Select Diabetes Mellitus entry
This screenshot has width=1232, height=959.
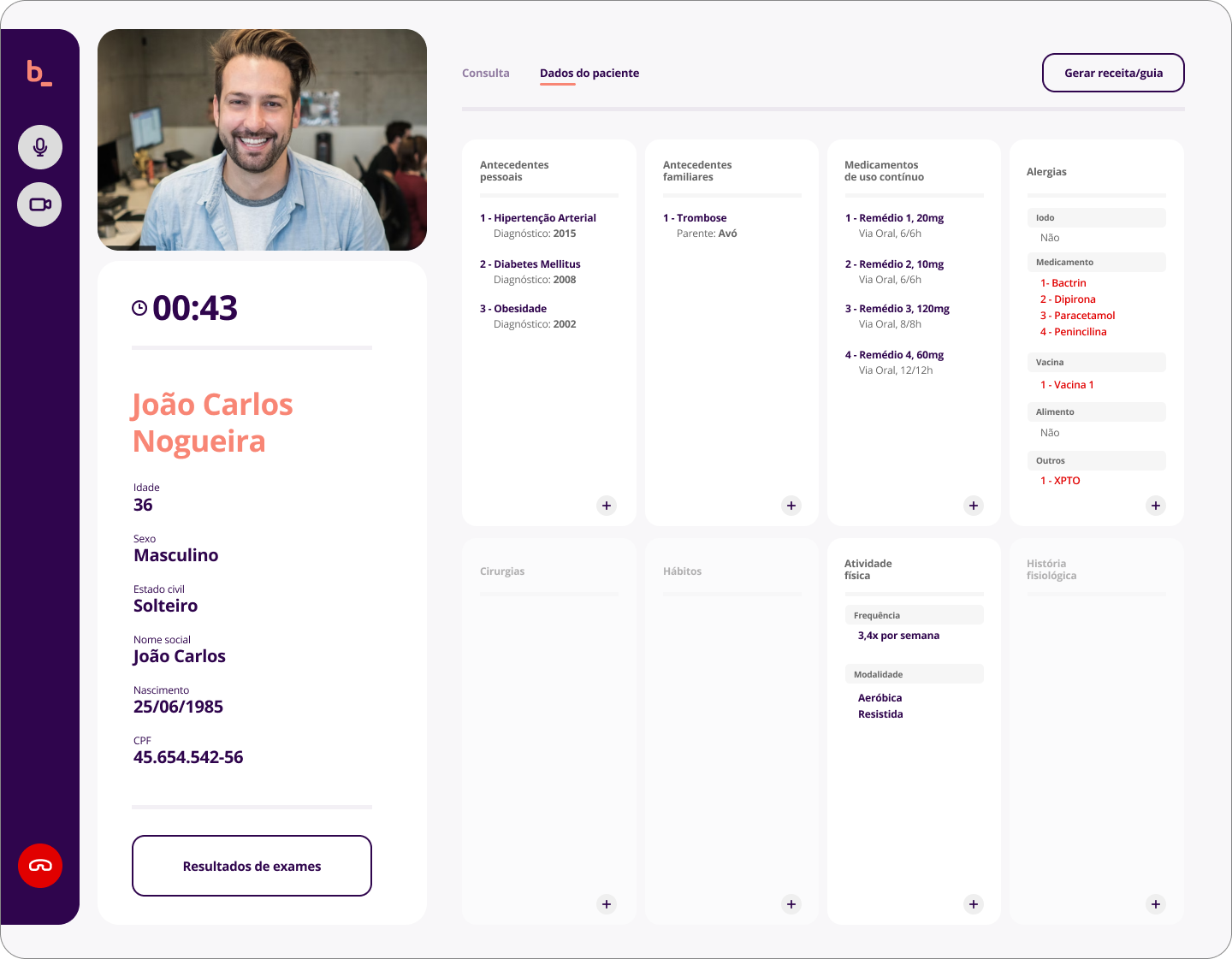pyautogui.click(x=530, y=264)
